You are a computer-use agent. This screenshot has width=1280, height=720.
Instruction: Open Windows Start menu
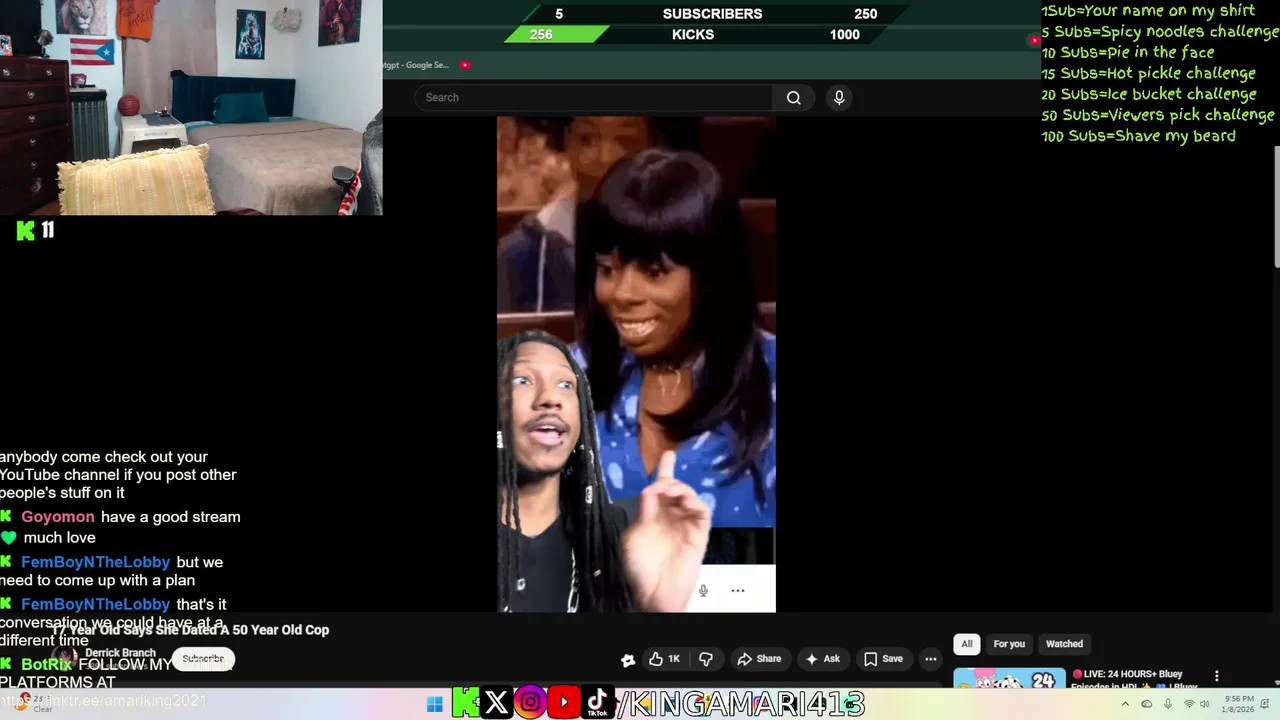pyautogui.click(x=435, y=704)
